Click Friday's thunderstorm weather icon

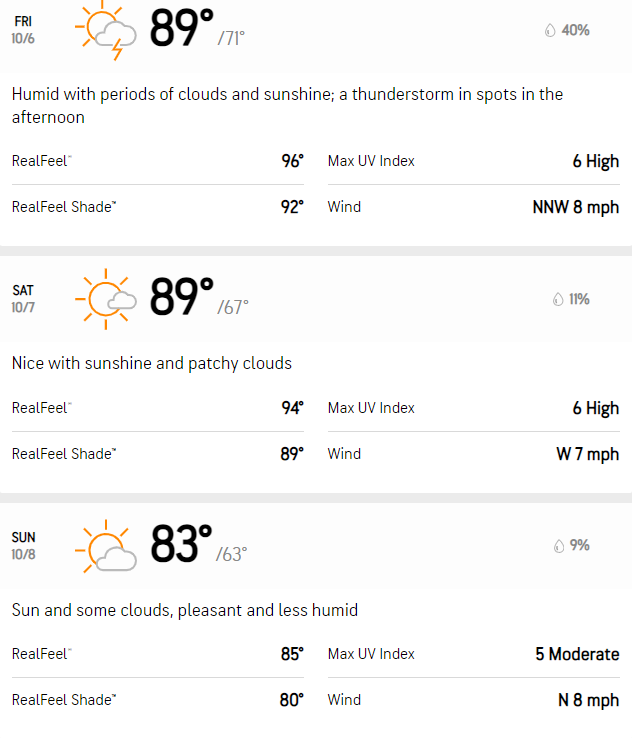point(106,31)
